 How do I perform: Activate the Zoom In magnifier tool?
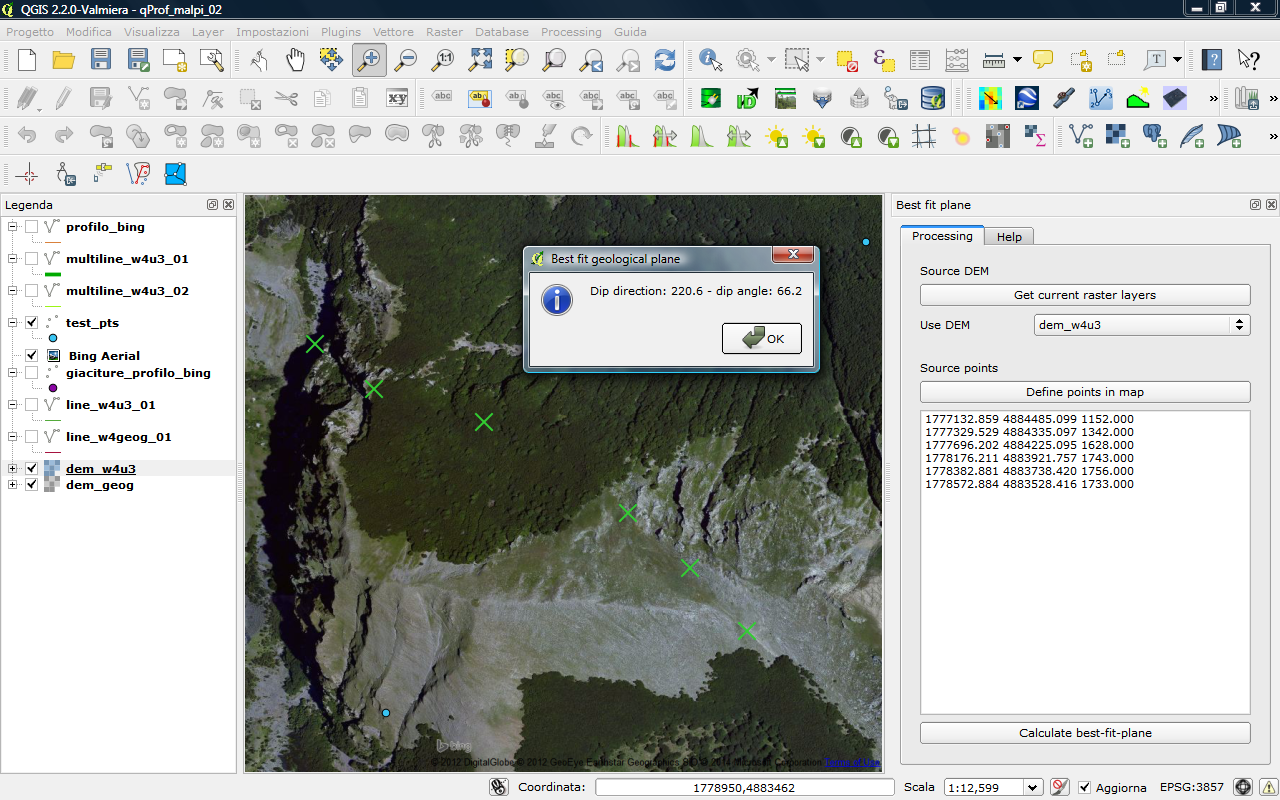pyautogui.click(x=368, y=59)
